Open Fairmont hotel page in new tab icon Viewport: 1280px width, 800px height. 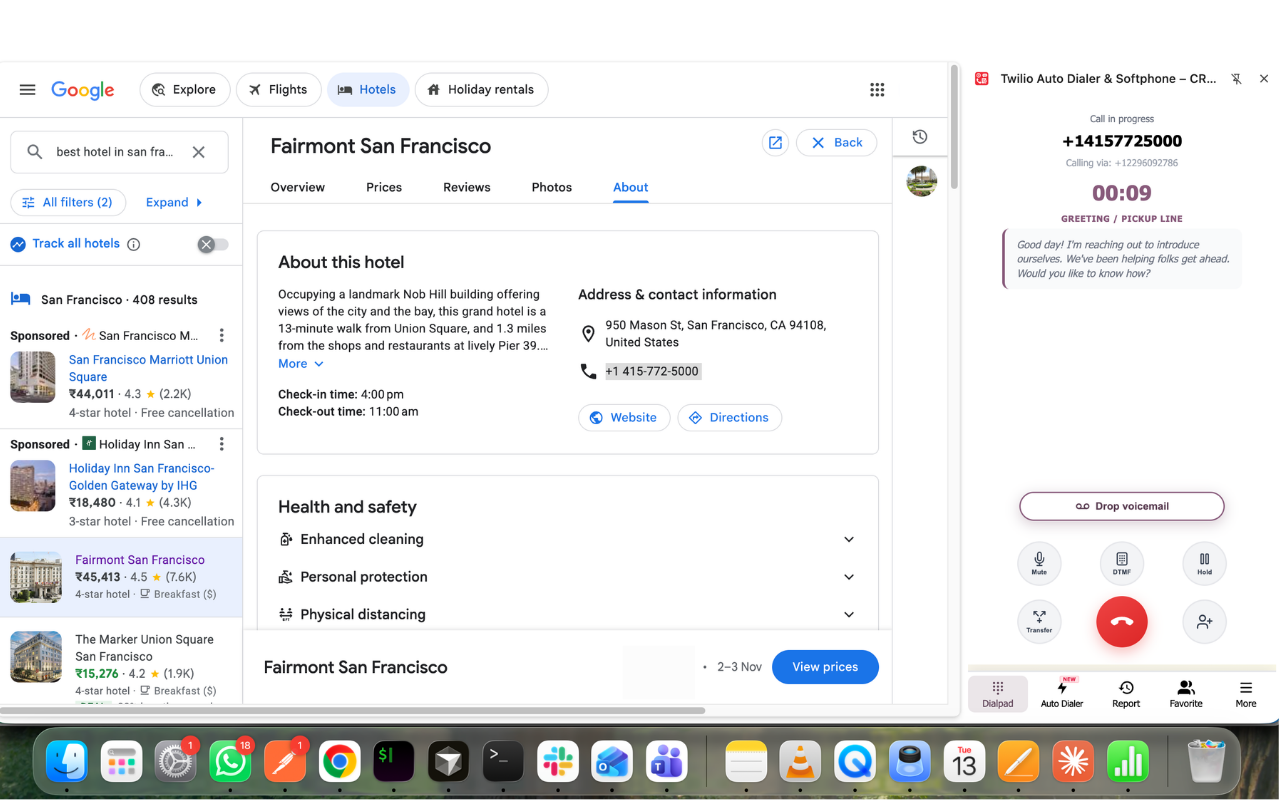(x=775, y=143)
